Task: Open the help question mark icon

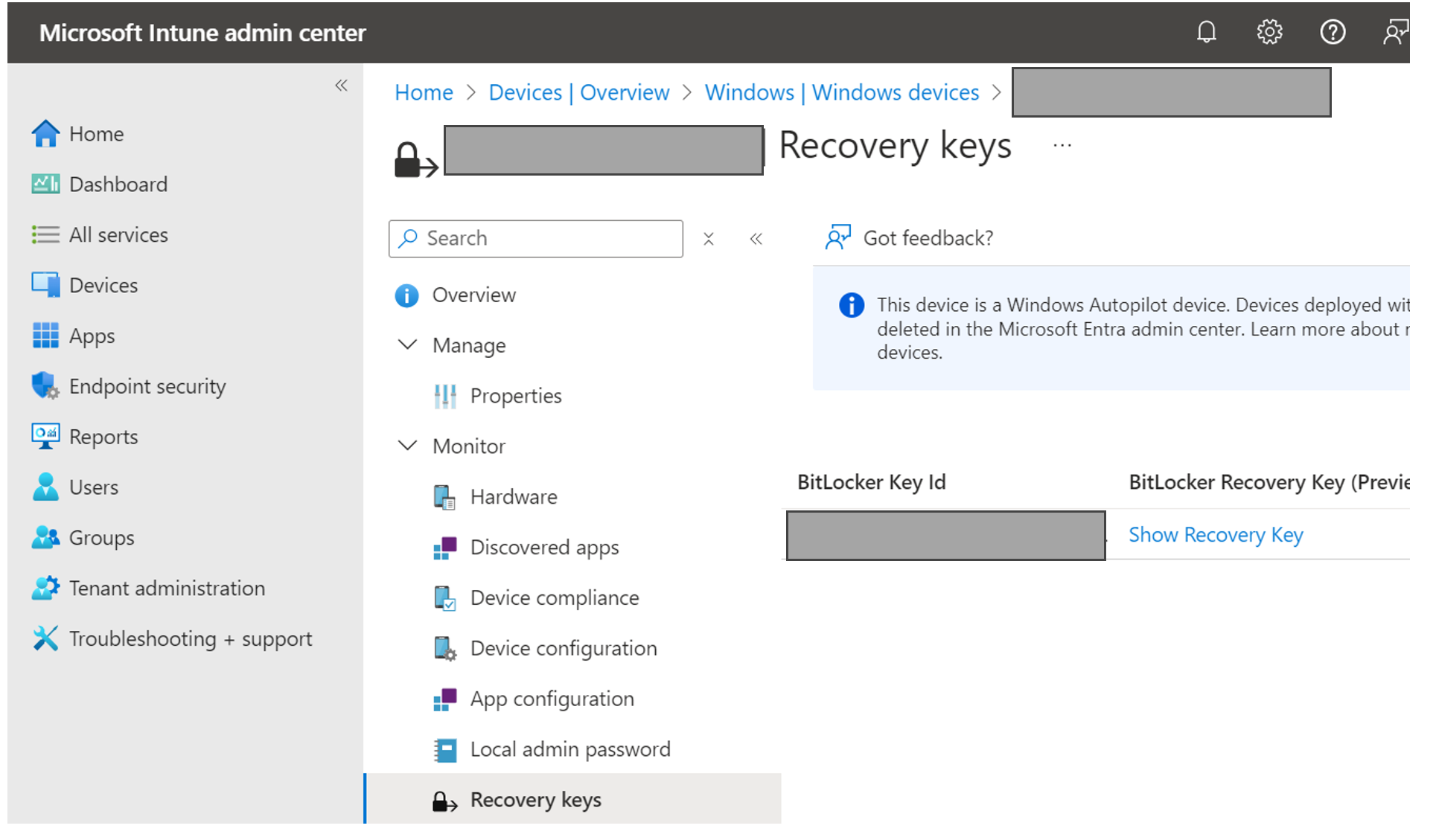Action: coord(1333,32)
